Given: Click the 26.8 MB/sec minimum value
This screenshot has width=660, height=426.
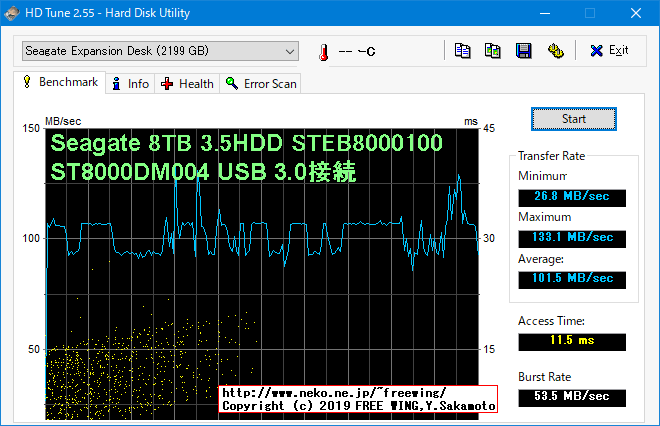Looking at the screenshot, I should coord(572,198).
